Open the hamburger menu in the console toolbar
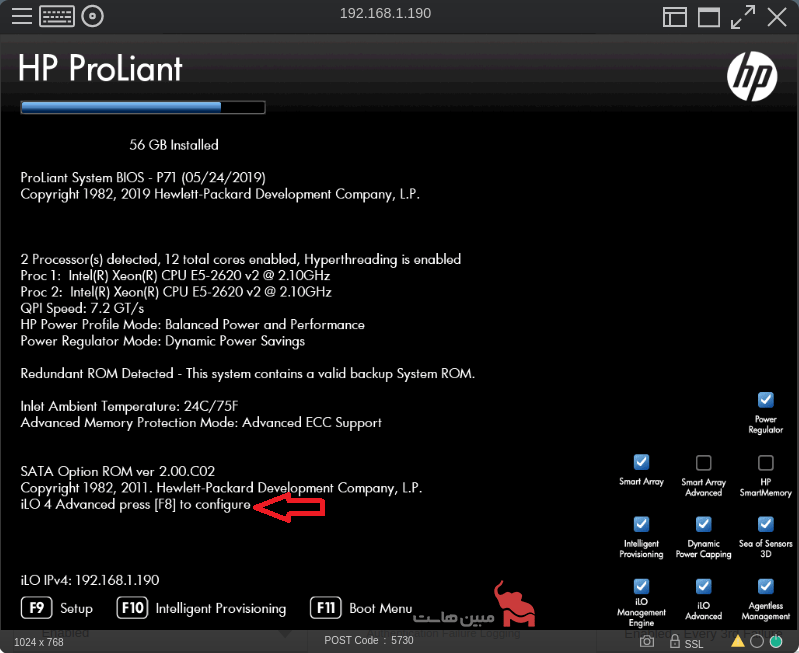Viewport: 799px width, 653px height. (x=22, y=16)
